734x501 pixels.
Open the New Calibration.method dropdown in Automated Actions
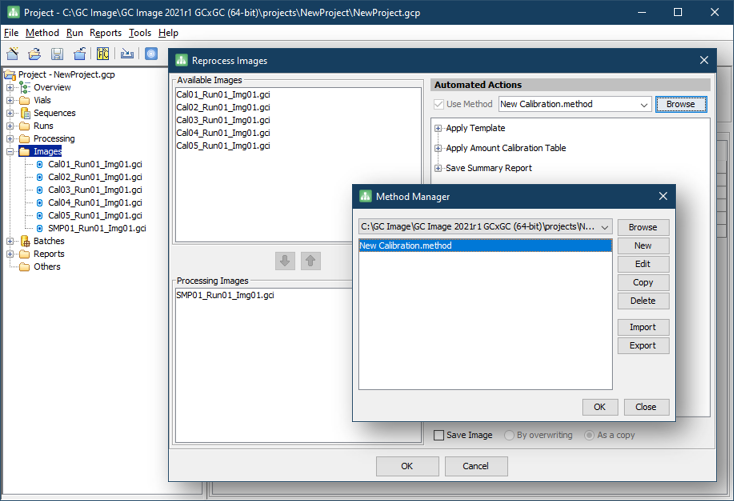(x=643, y=104)
